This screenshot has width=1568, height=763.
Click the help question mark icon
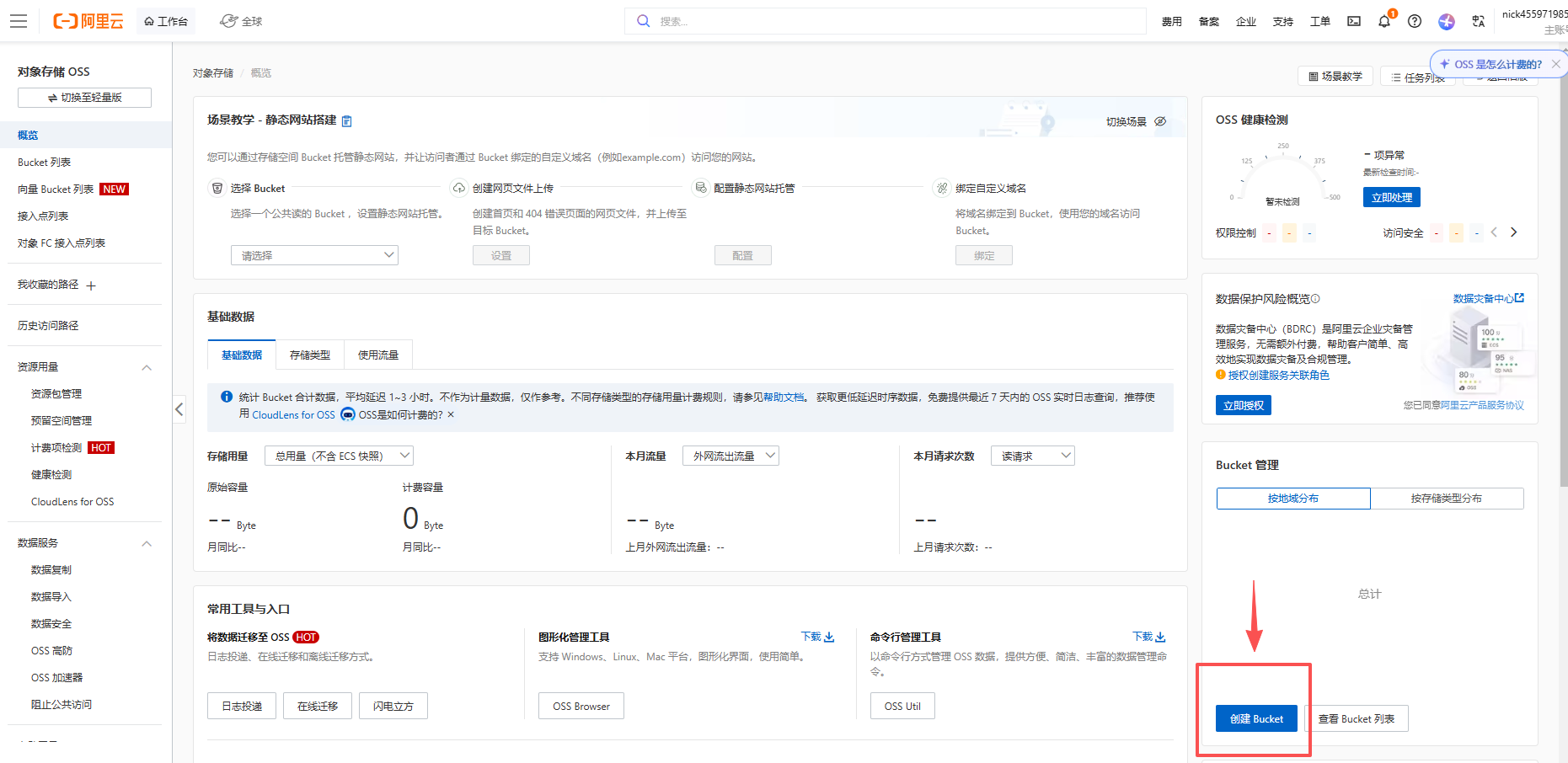click(x=1415, y=21)
